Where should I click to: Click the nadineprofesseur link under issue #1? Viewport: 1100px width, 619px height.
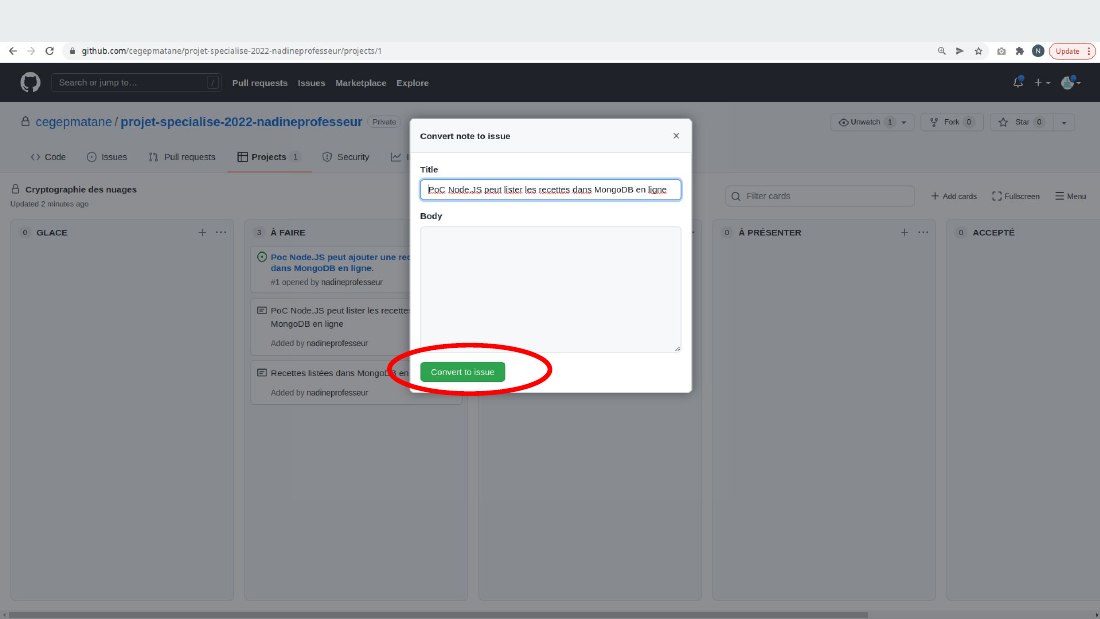point(351,282)
